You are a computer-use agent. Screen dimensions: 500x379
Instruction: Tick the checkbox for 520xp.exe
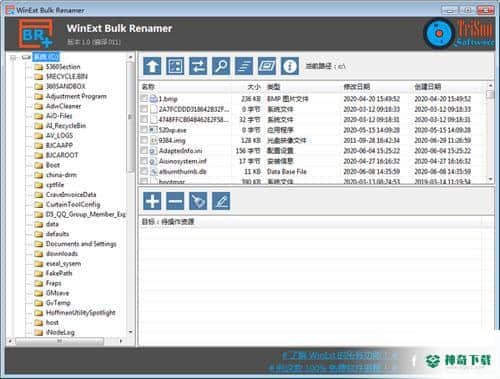coord(144,130)
